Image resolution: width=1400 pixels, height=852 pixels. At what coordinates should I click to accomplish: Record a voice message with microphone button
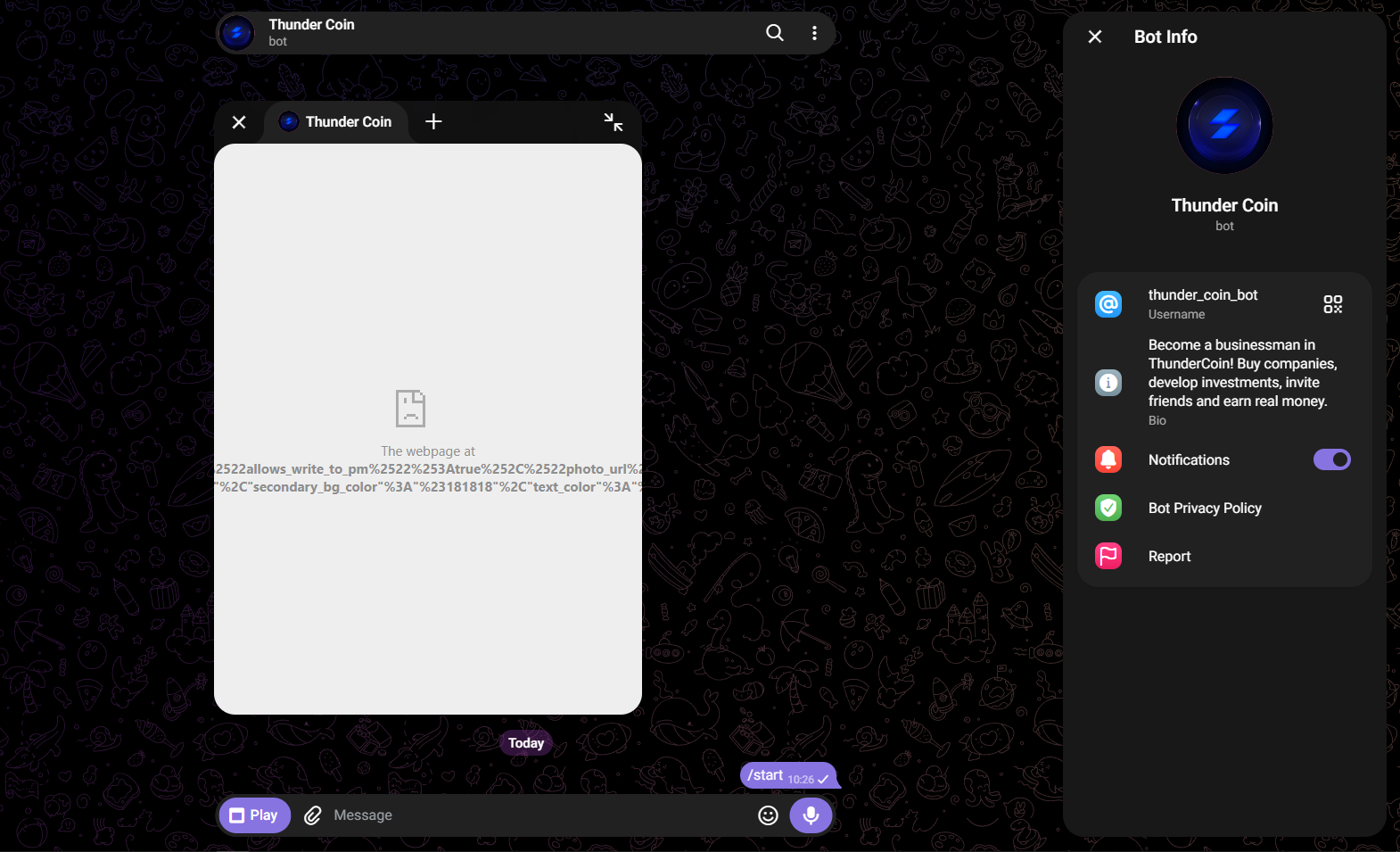pyautogui.click(x=811, y=815)
